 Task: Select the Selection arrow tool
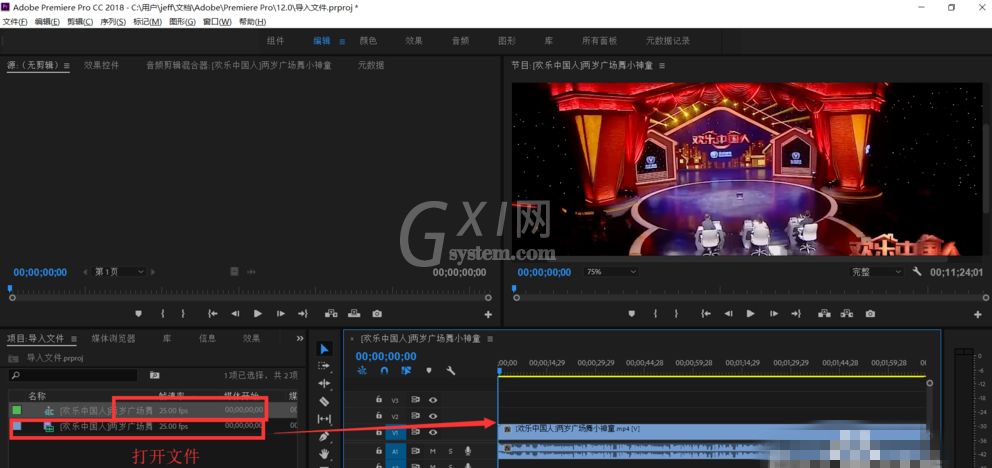[x=324, y=349]
